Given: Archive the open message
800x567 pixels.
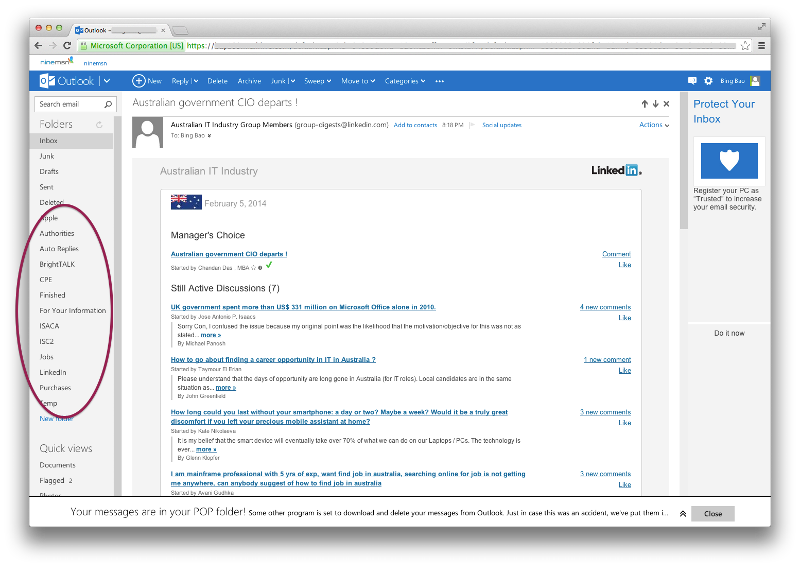Looking at the screenshot, I should pyautogui.click(x=249, y=81).
